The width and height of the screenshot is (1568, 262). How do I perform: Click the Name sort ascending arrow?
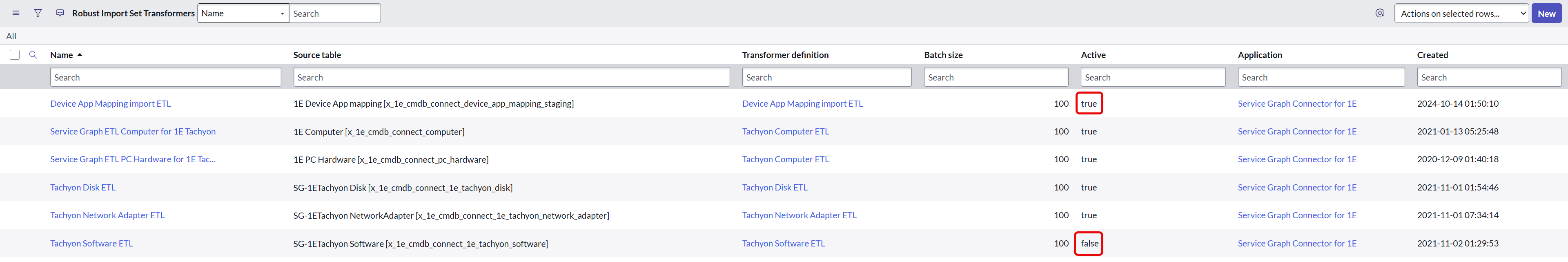80,55
